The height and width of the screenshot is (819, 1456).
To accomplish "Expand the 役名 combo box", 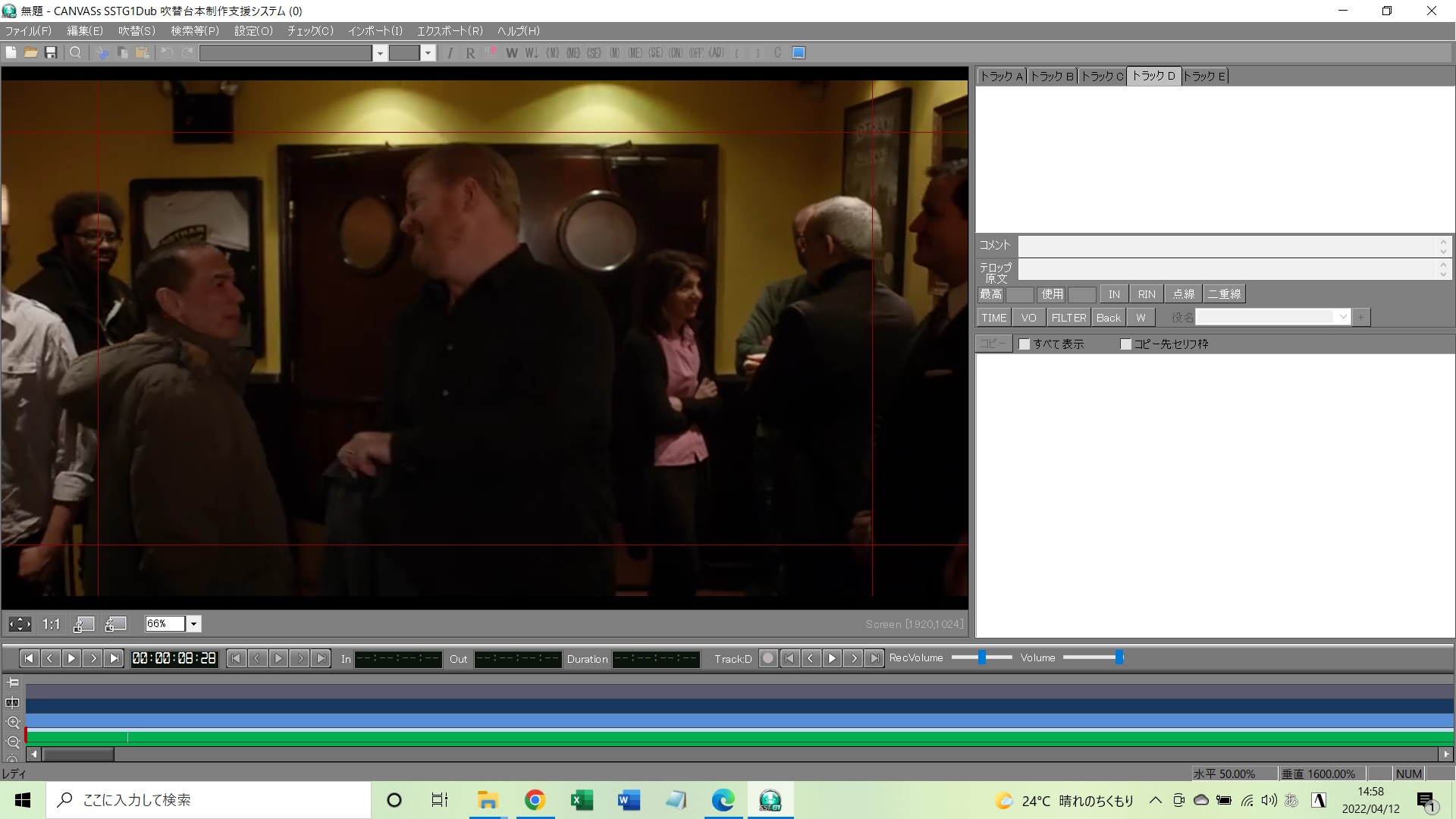I will point(1343,317).
